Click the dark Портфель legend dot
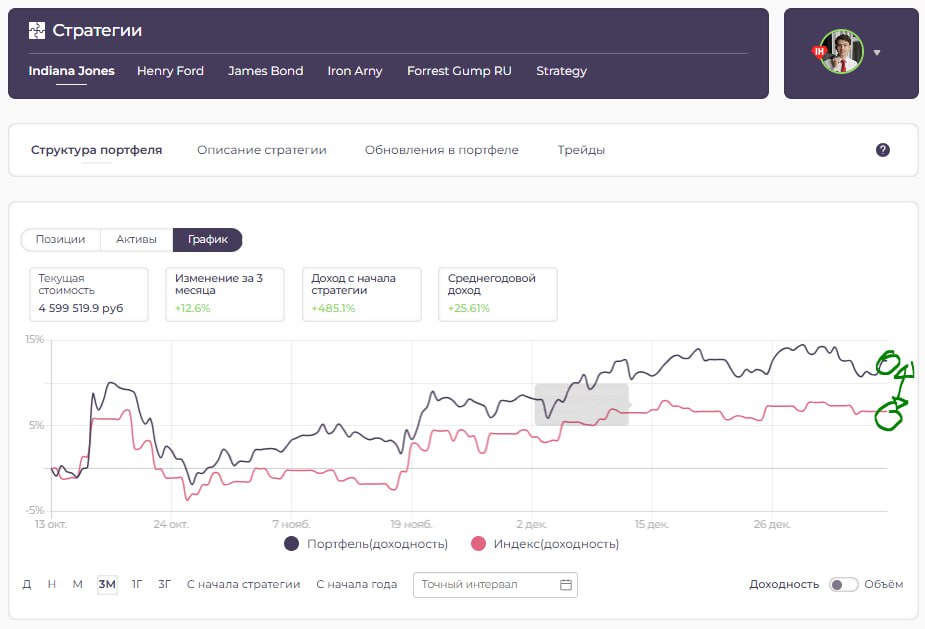The height and width of the screenshot is (629, 925). [x=292, y=544]
